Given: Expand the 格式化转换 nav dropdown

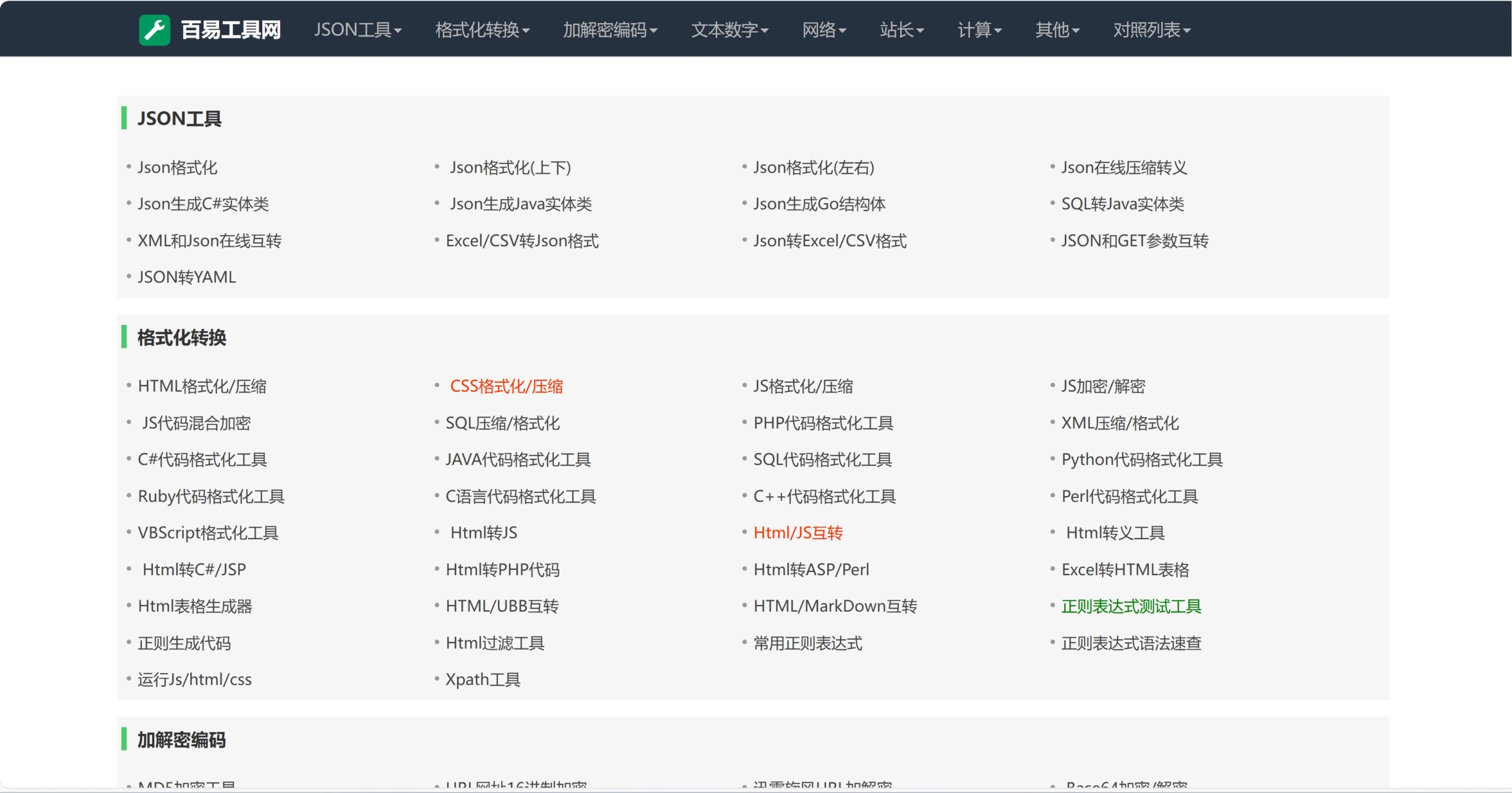Looking at the screenshot, I should pyautogui.click(x=483, y=30).
